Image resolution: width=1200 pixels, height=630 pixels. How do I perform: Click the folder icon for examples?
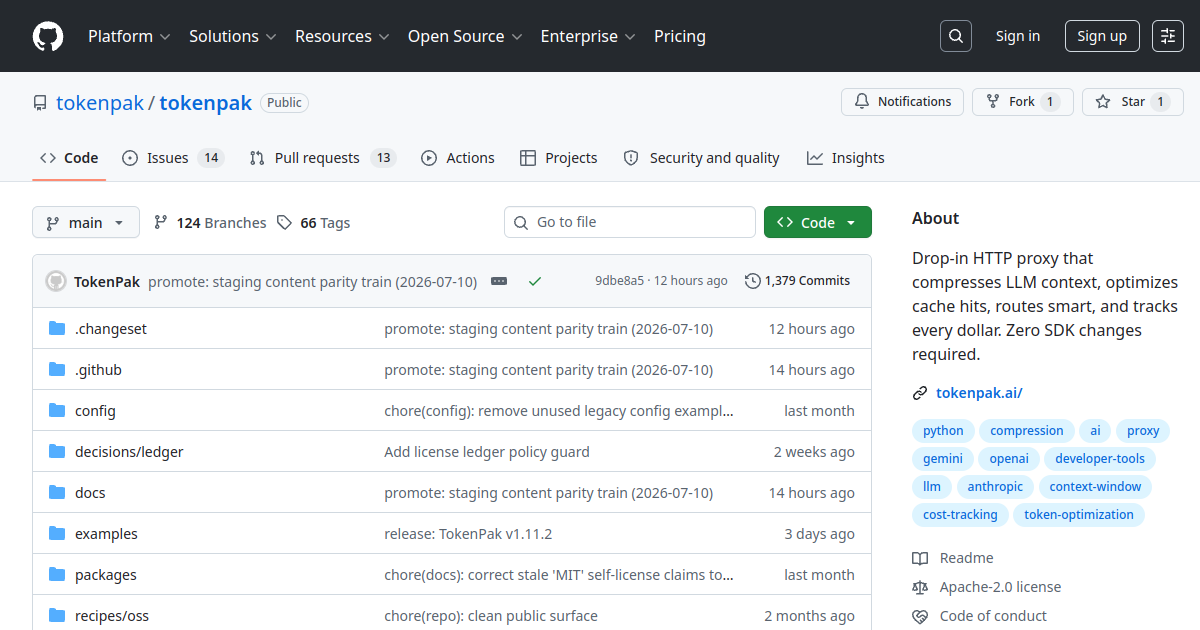coord(57,534)
